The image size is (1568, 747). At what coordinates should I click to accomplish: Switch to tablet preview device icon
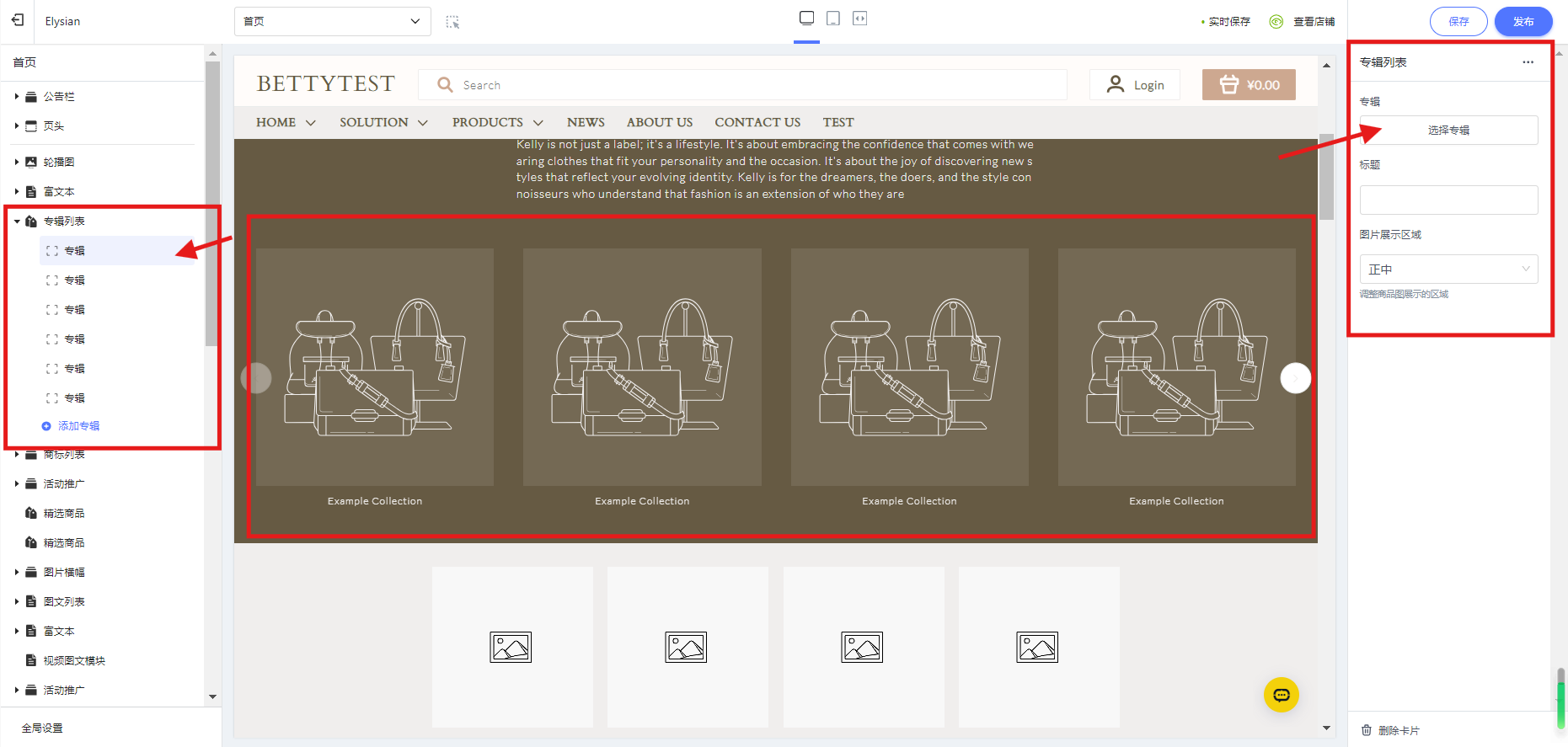pyautogui.click(x=833, y=19)
